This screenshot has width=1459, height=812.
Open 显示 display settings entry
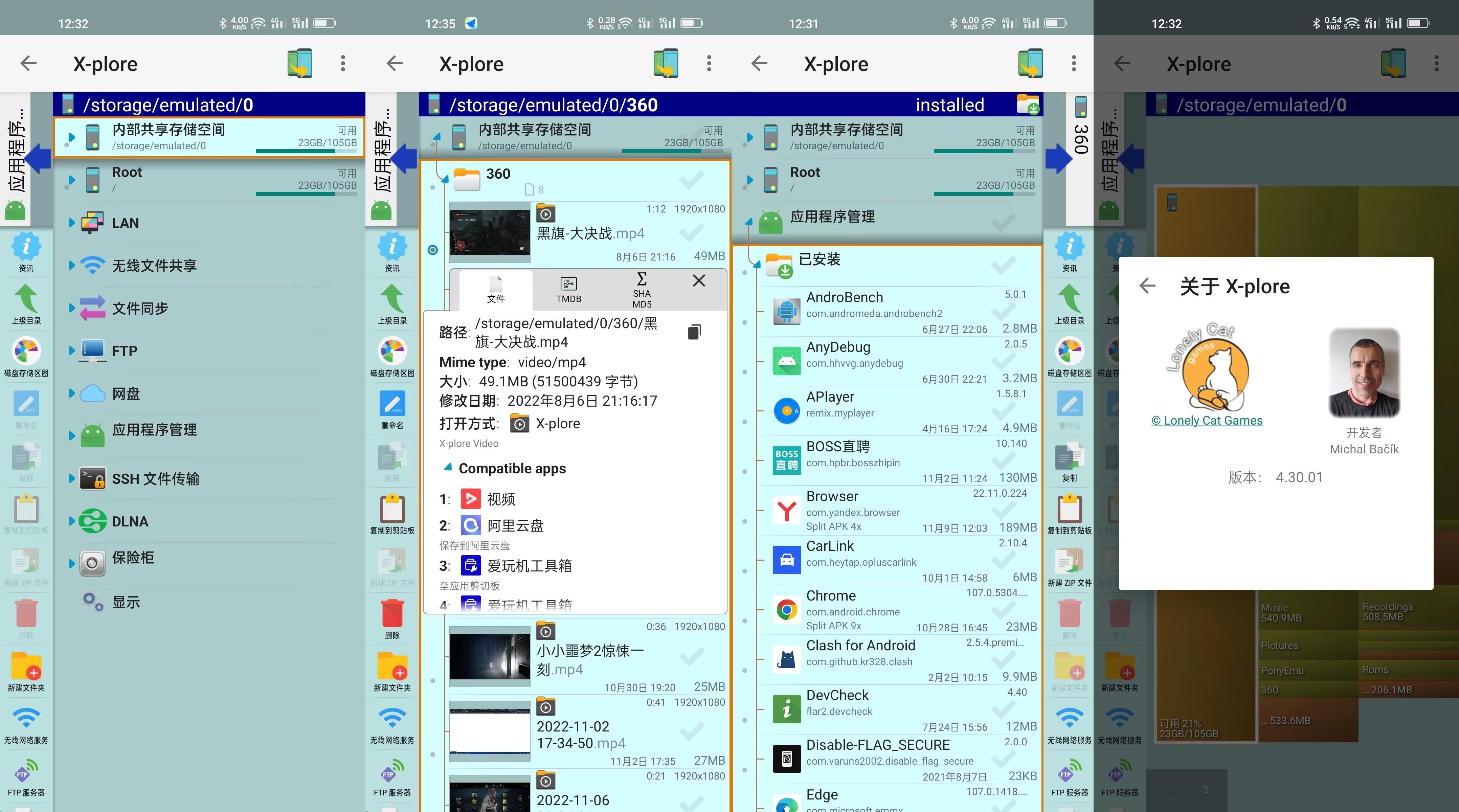click(209, 602)
